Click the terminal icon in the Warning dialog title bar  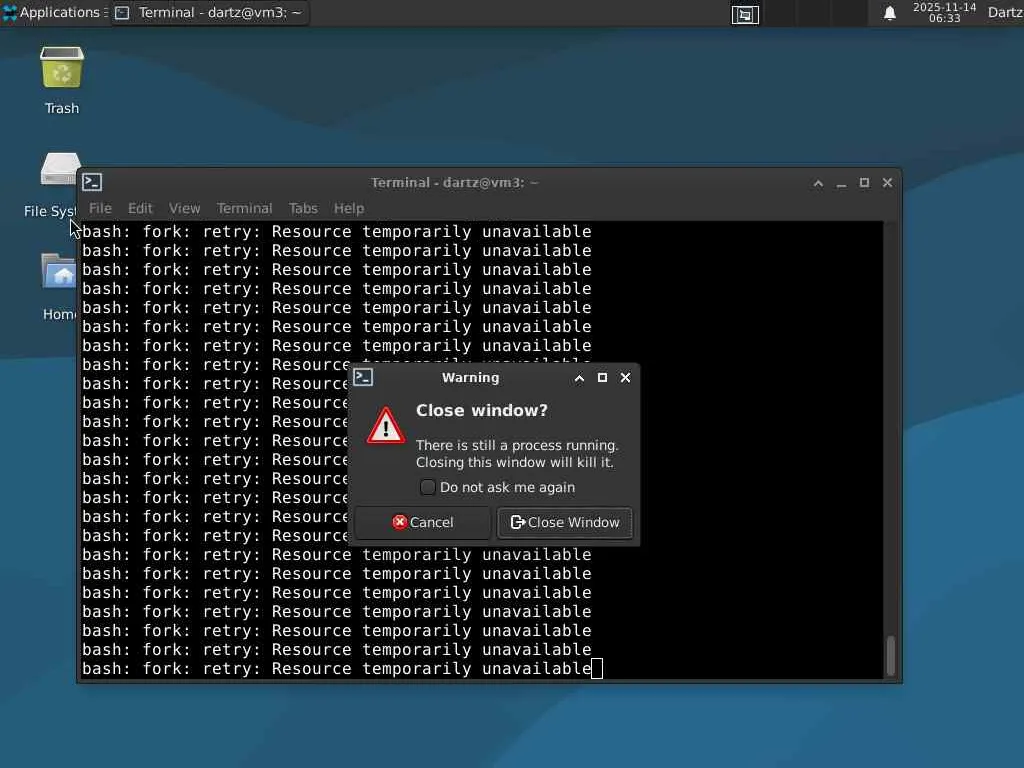click(x=363, y=377)
